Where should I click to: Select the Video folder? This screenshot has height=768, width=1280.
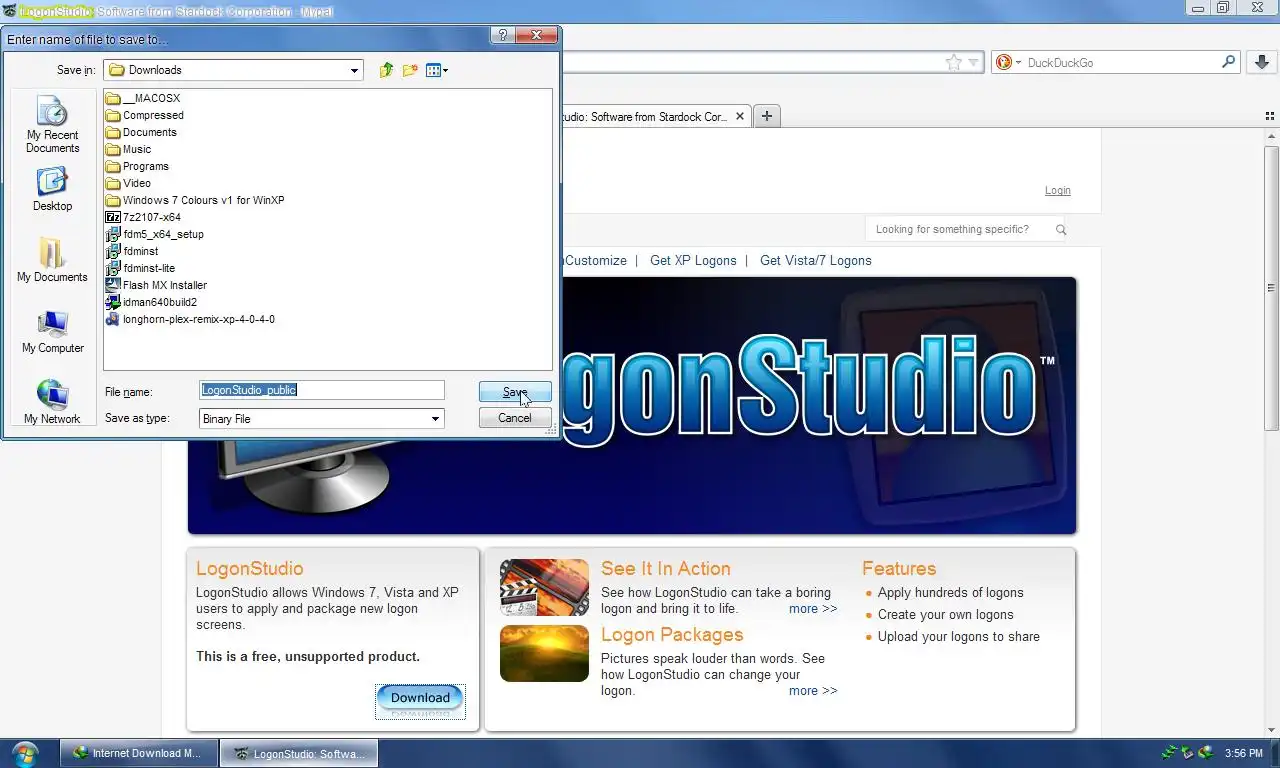pos(129,183)
